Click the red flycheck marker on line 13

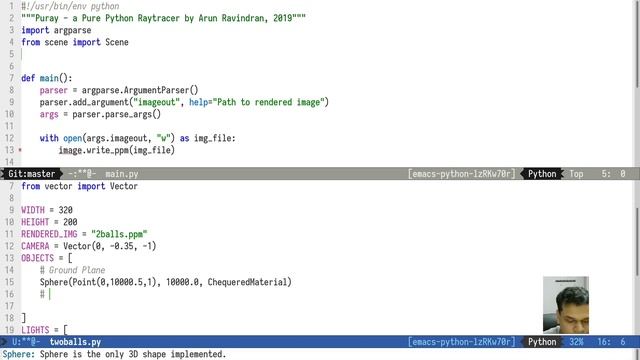point(20,150)
